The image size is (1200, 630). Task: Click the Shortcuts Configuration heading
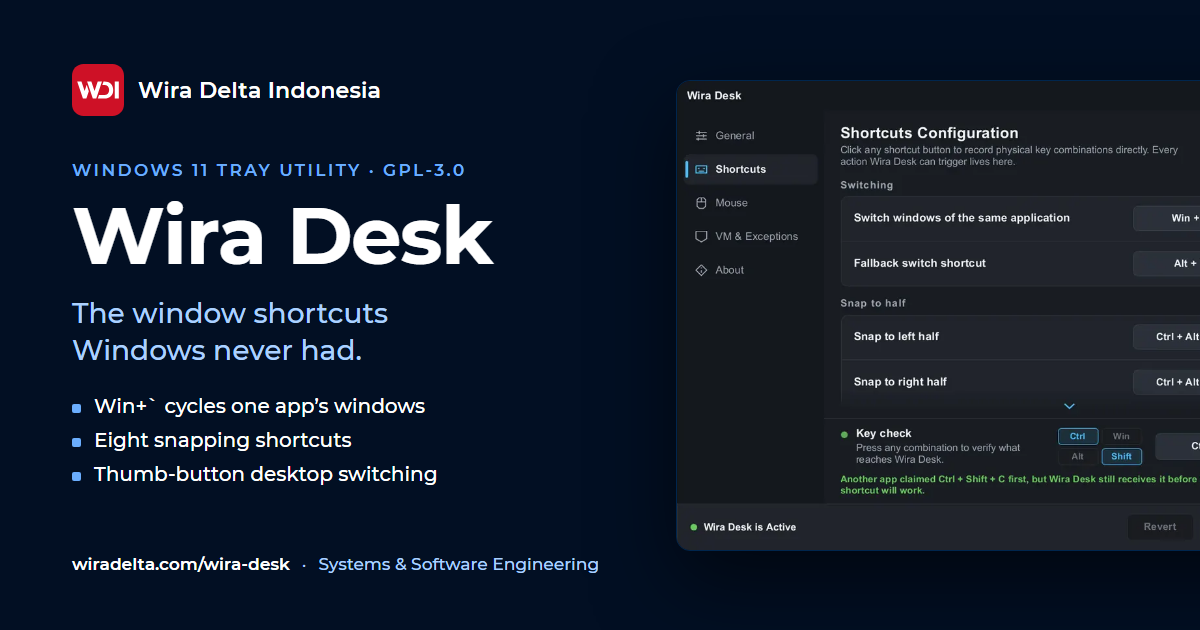click(x=929, y=133)
